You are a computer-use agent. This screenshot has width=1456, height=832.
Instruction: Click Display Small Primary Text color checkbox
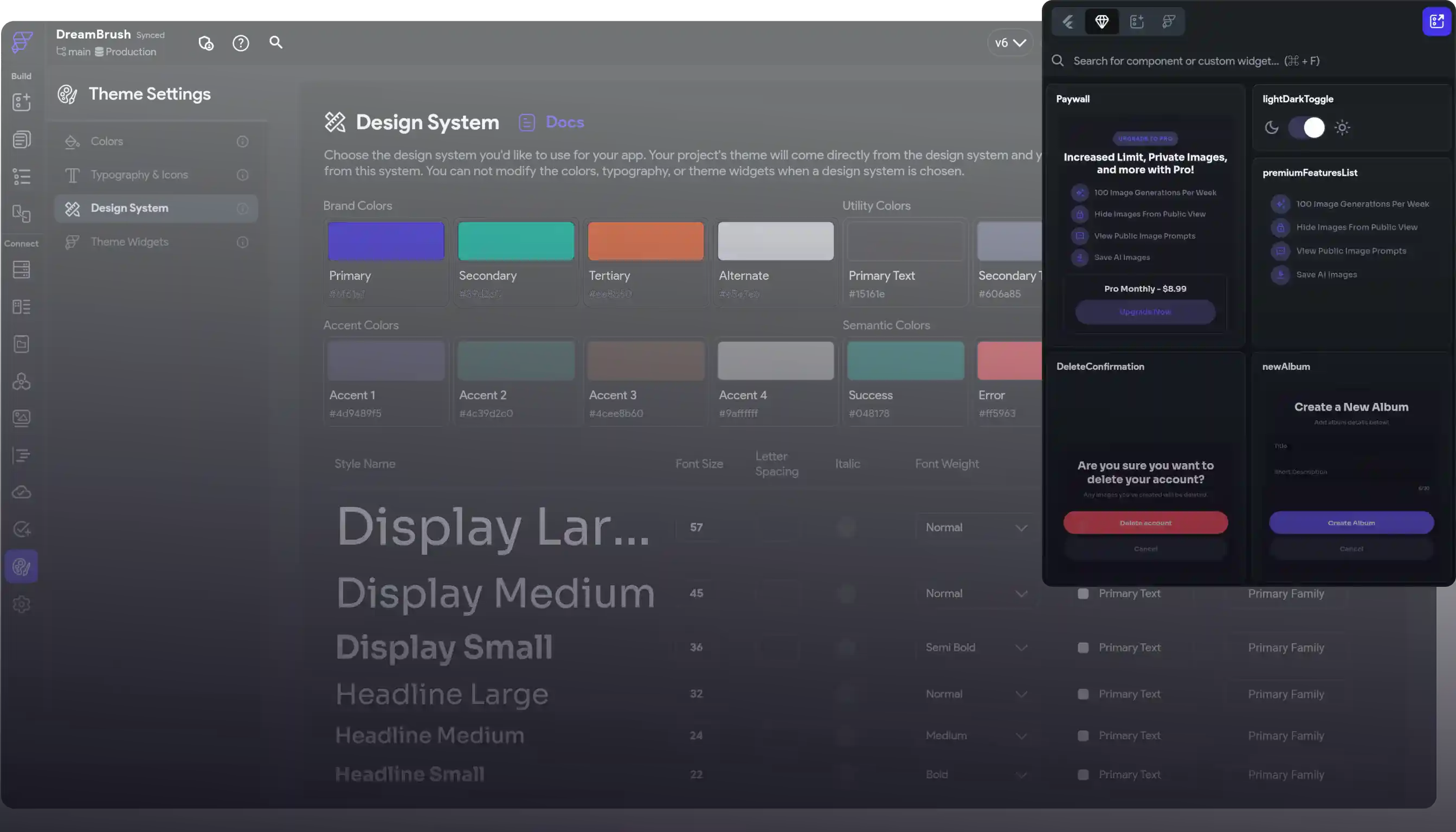(x=1083, y=648)
